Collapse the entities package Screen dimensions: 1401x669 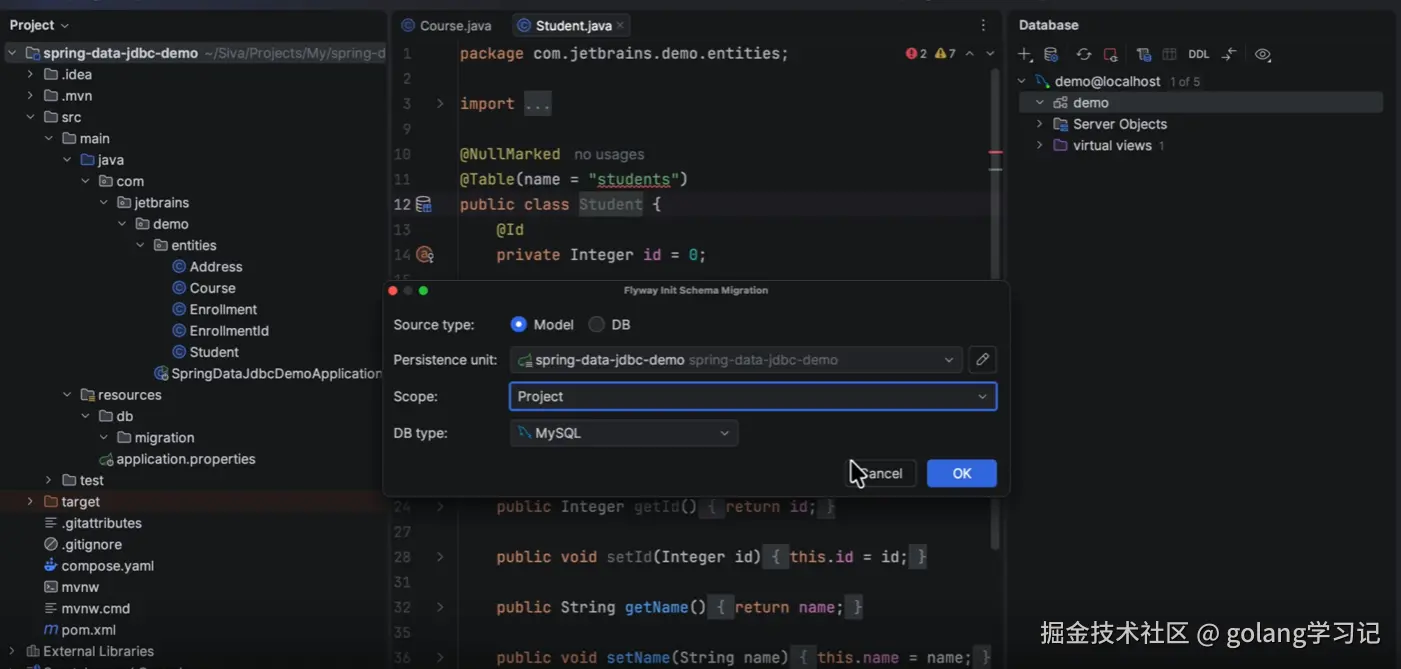coord(140,245)
